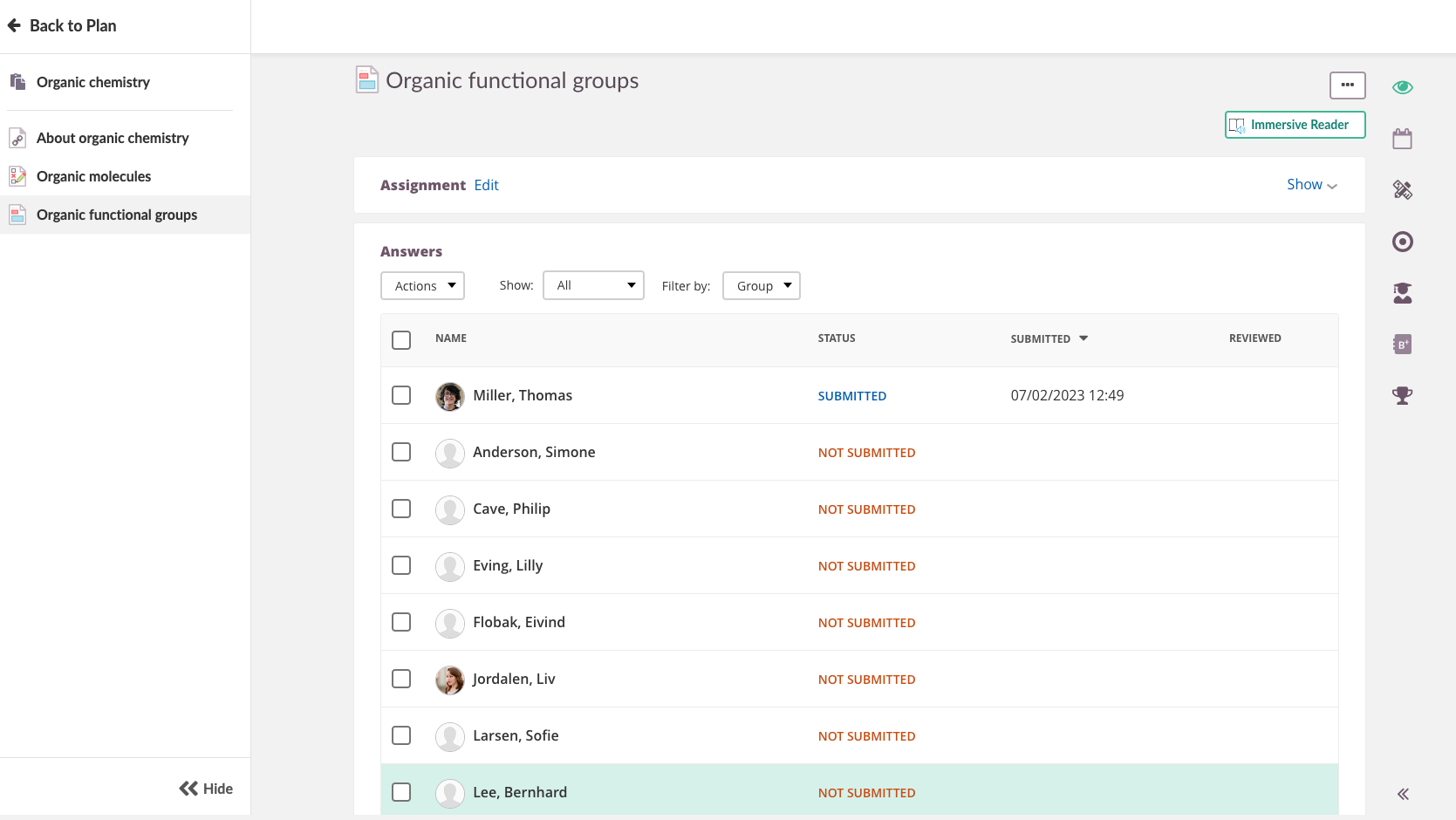Open the Actions dropdown

click(423, 286)
